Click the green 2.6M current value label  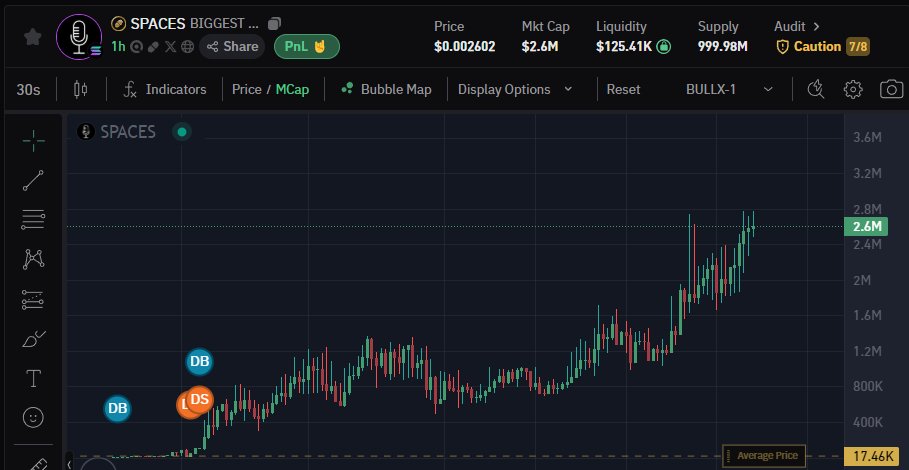point(866,227)
